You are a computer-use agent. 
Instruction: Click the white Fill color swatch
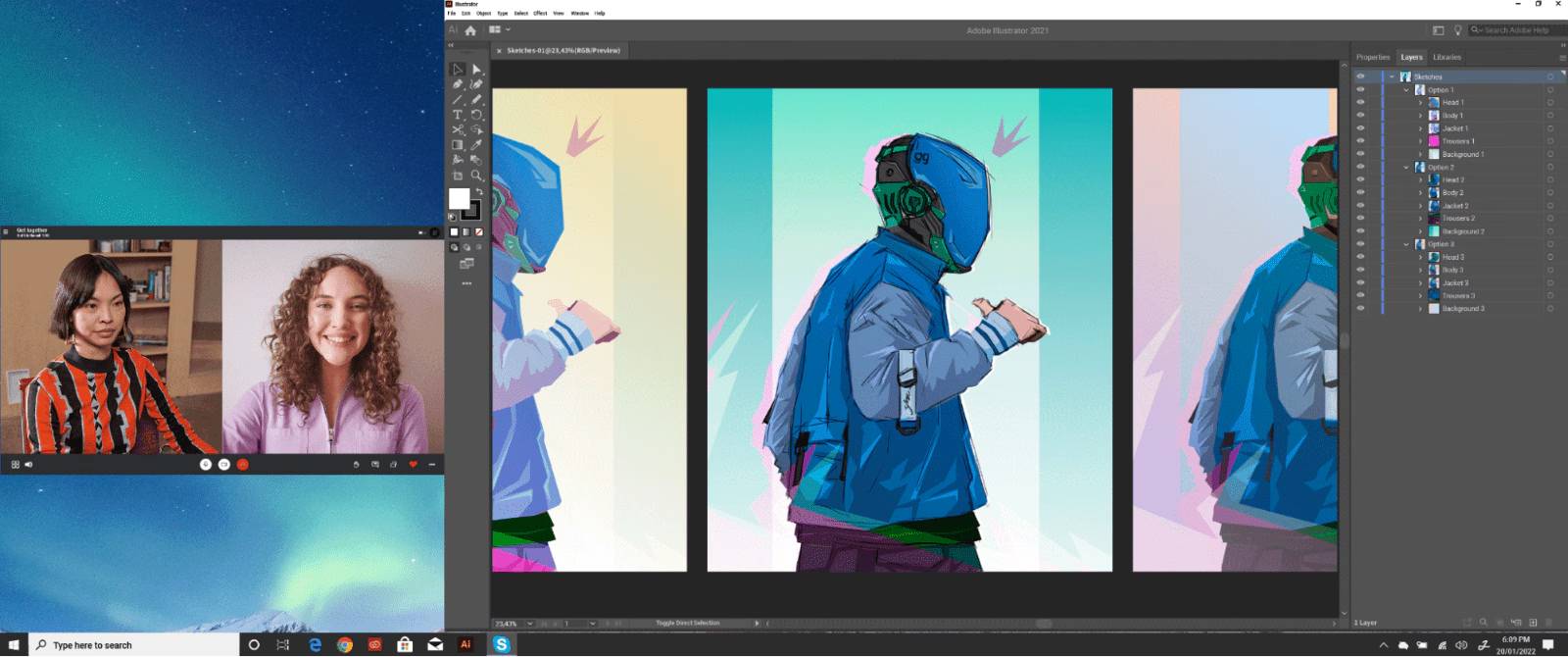pyautogui.click(x=459, y=199)
